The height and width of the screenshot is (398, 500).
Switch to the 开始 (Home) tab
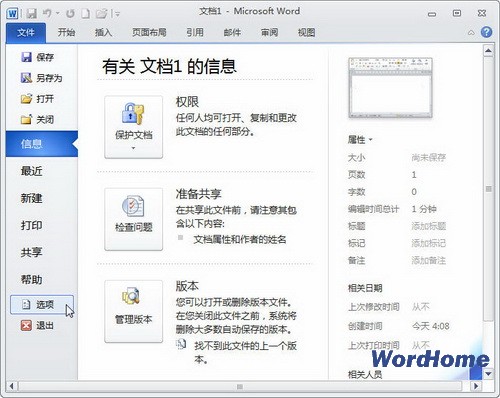click(x=66, y=32)
